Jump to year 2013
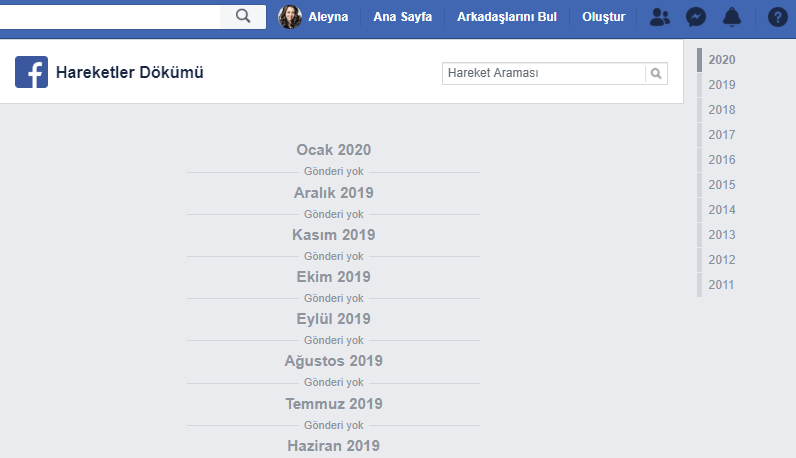 (x=721, y=235)
